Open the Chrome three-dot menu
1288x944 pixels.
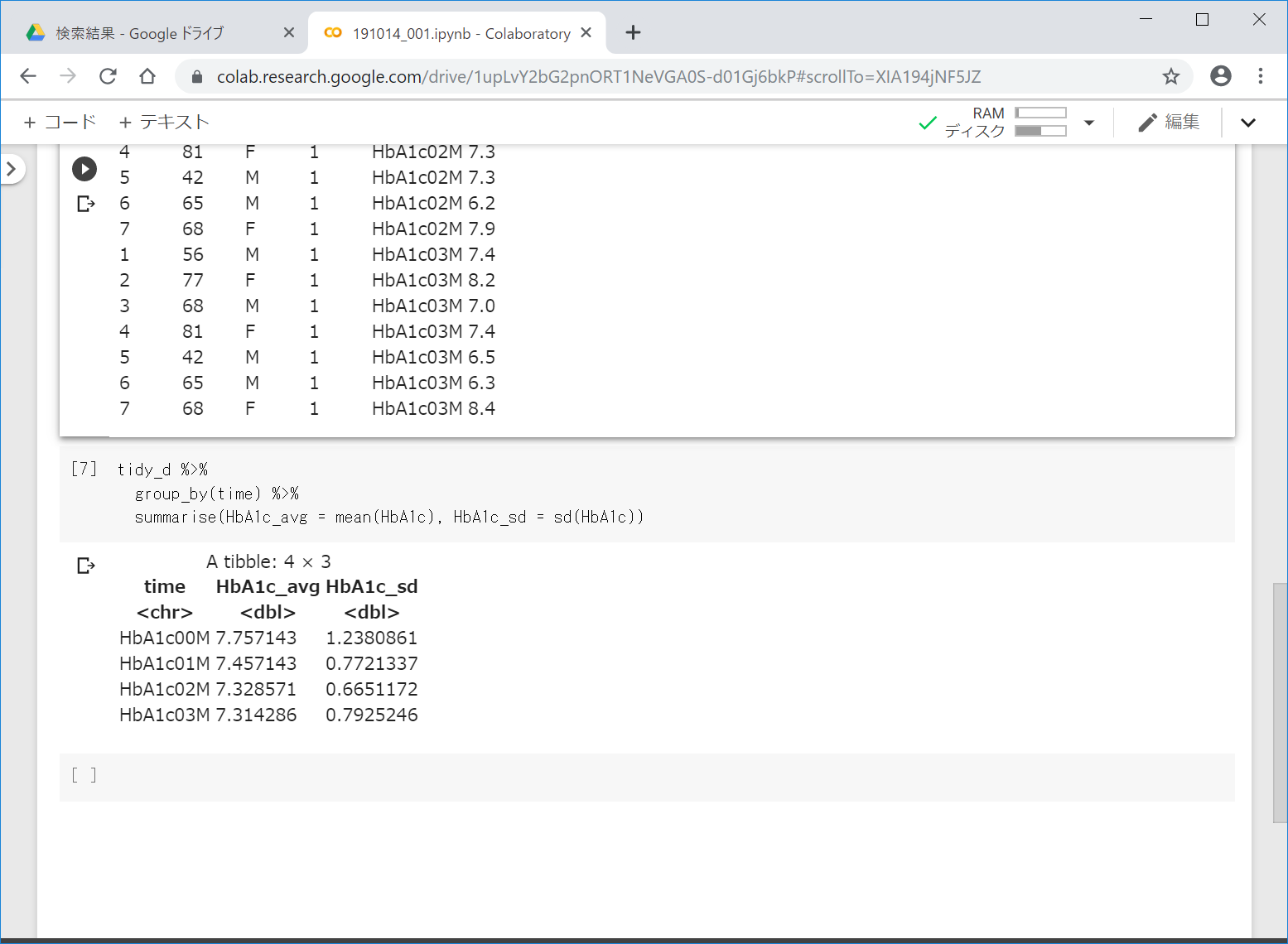1260,76
